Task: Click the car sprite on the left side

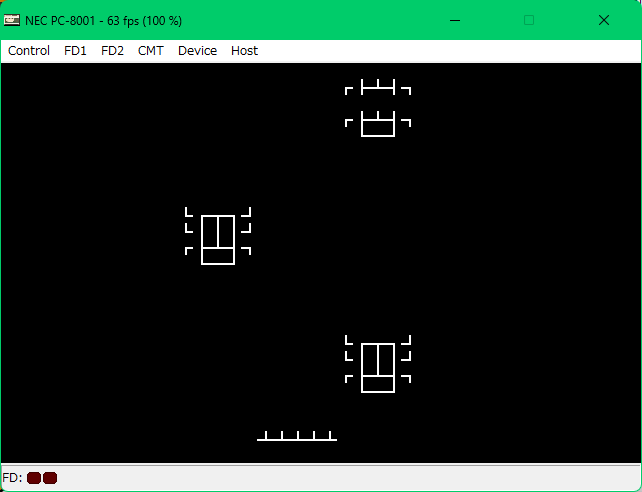Action: point(218,238)
